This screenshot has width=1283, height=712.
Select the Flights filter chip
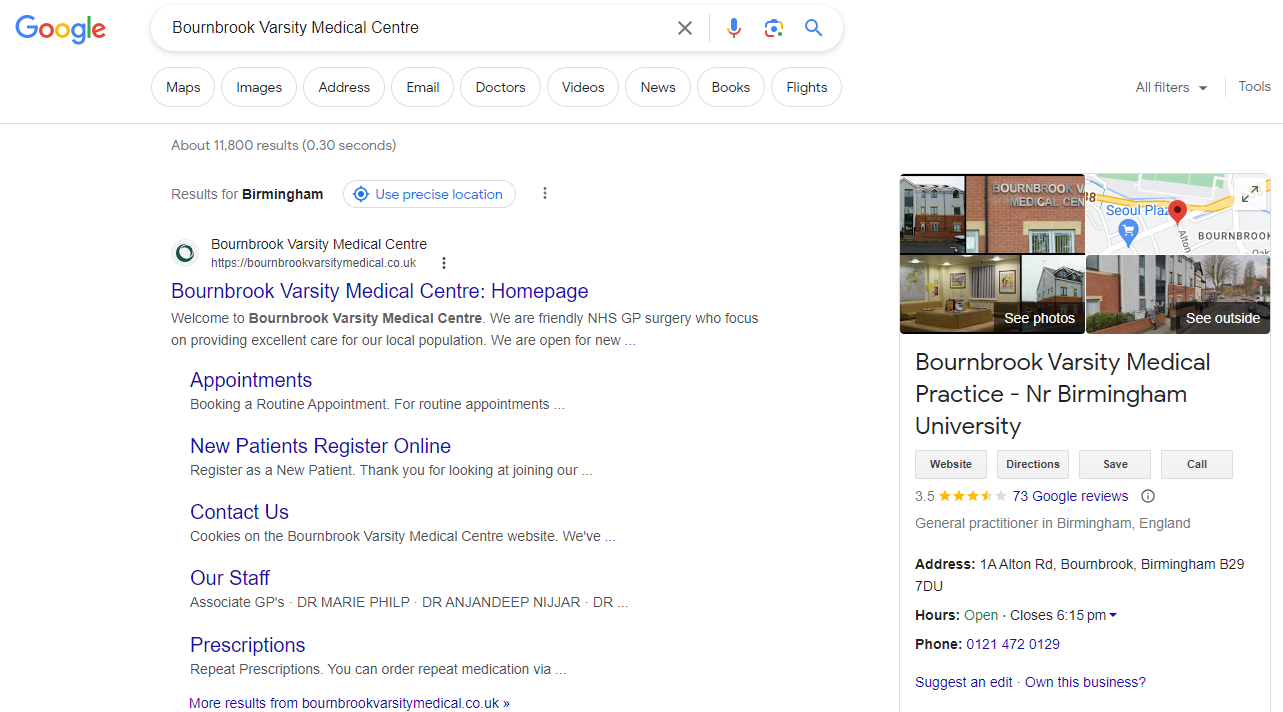(x=806, y=87)
